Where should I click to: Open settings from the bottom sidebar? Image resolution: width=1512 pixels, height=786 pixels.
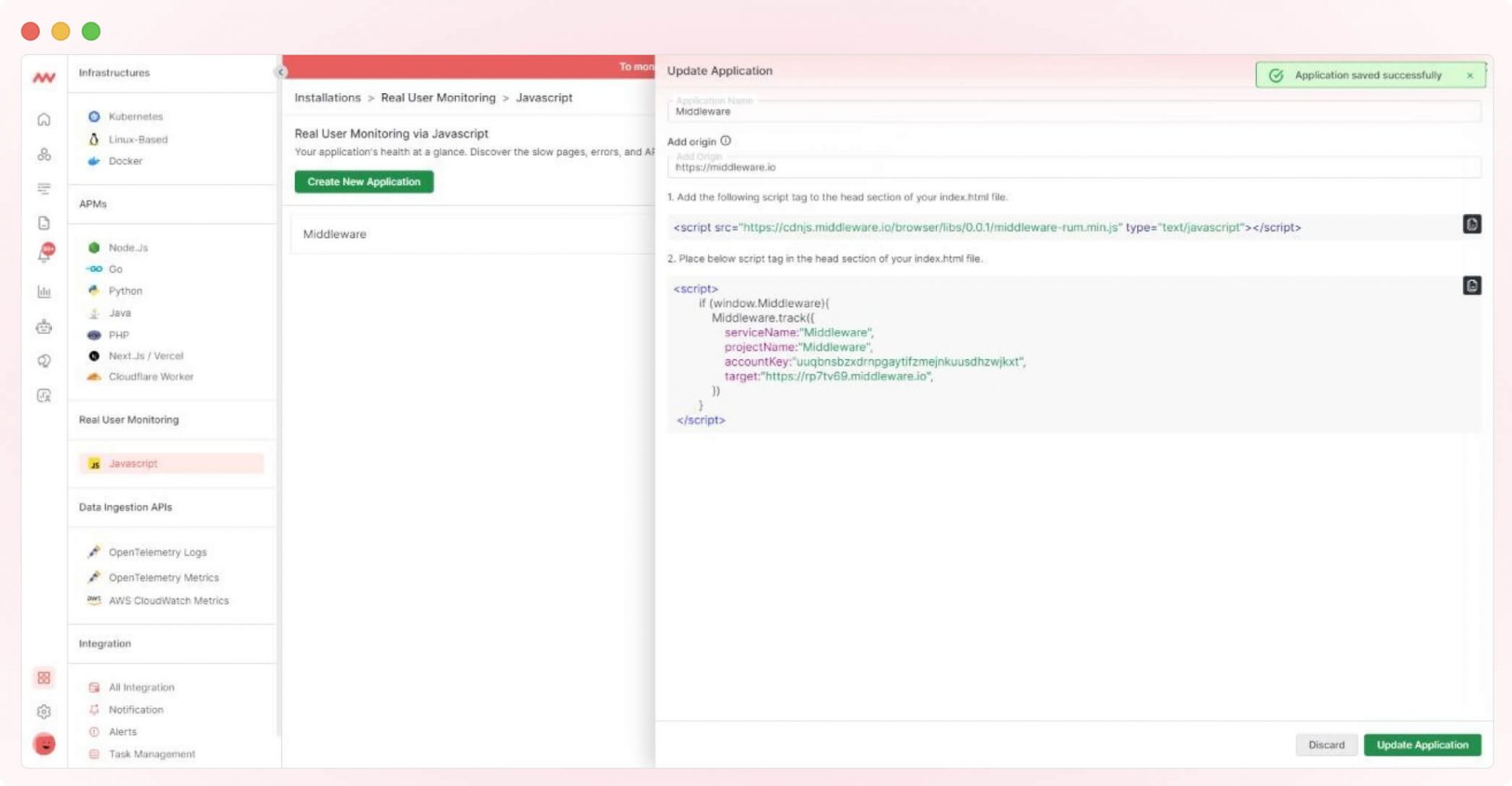point(44,711)
